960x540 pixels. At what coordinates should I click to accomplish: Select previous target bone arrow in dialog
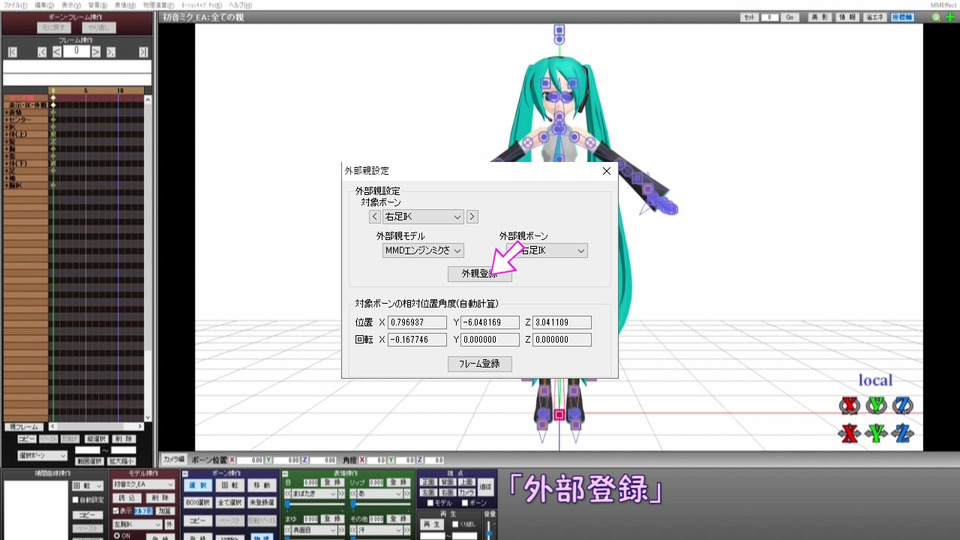(x=375, y=217)
